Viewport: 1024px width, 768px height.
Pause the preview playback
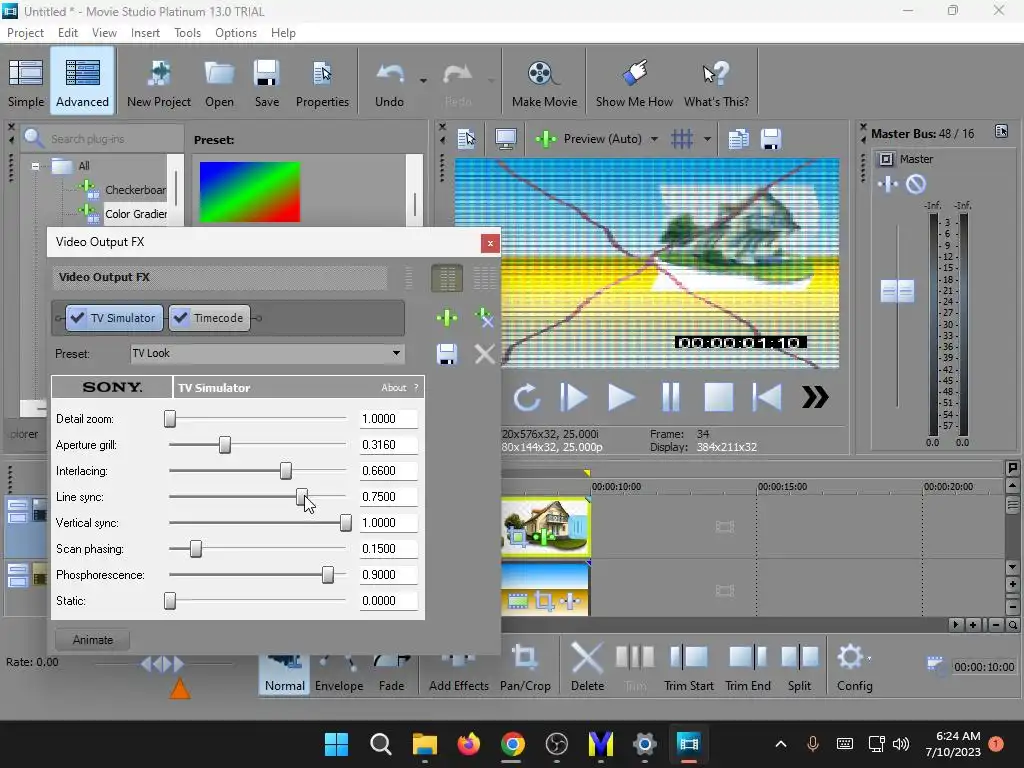(671, 397)
